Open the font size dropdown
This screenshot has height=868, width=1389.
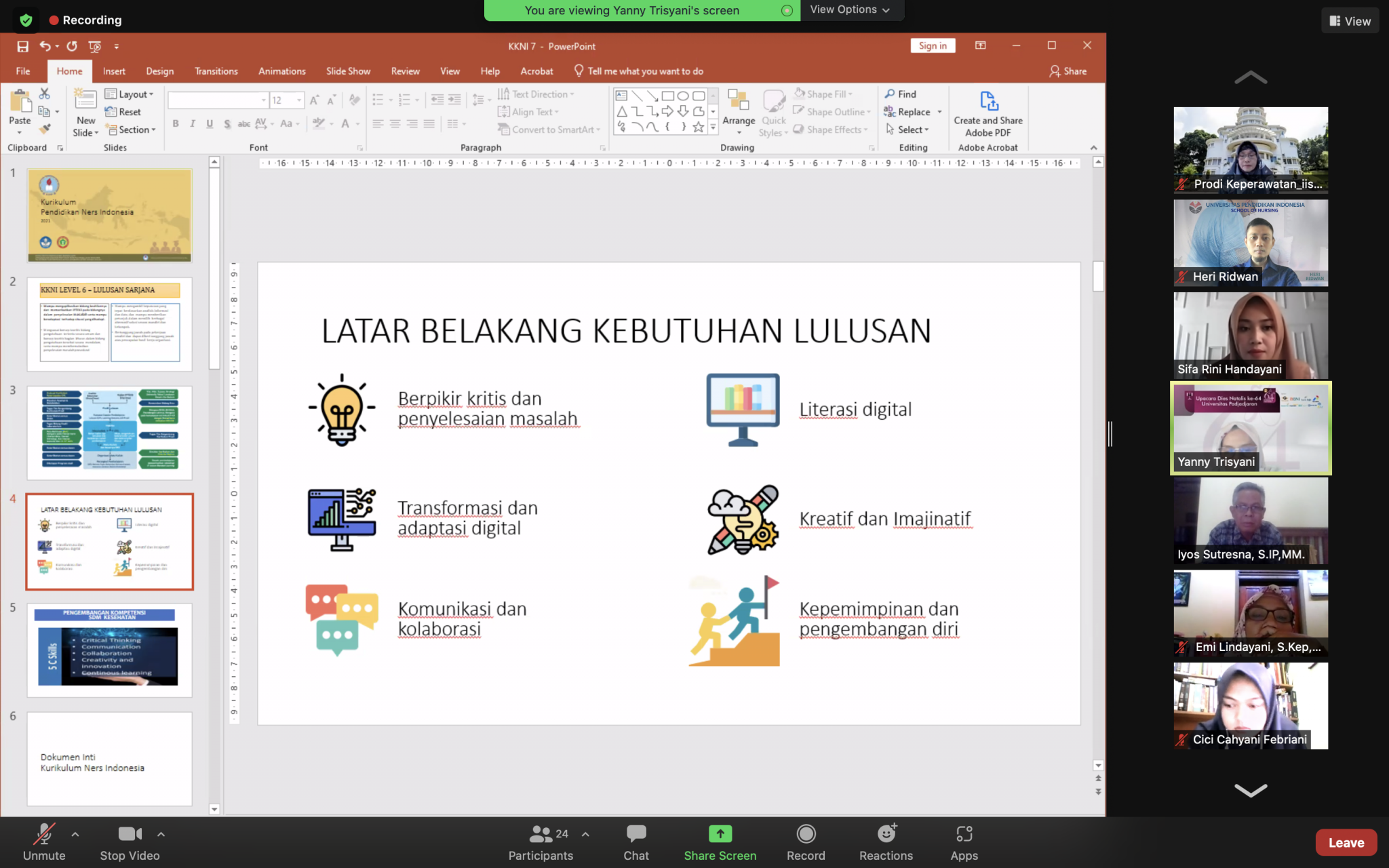pos(299,100)
